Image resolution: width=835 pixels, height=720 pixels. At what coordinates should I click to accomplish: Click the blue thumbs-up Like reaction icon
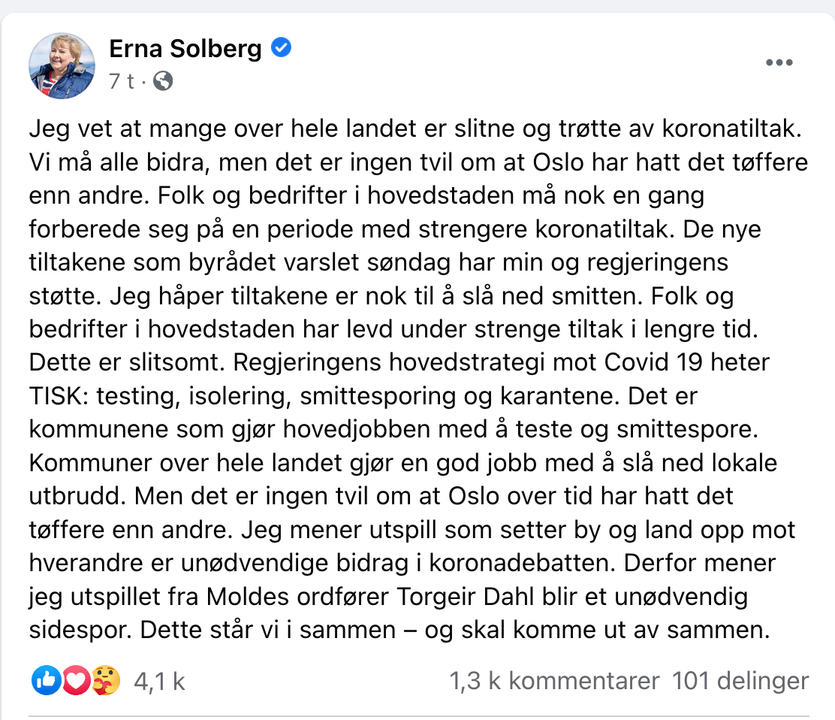tap(46, 680)
